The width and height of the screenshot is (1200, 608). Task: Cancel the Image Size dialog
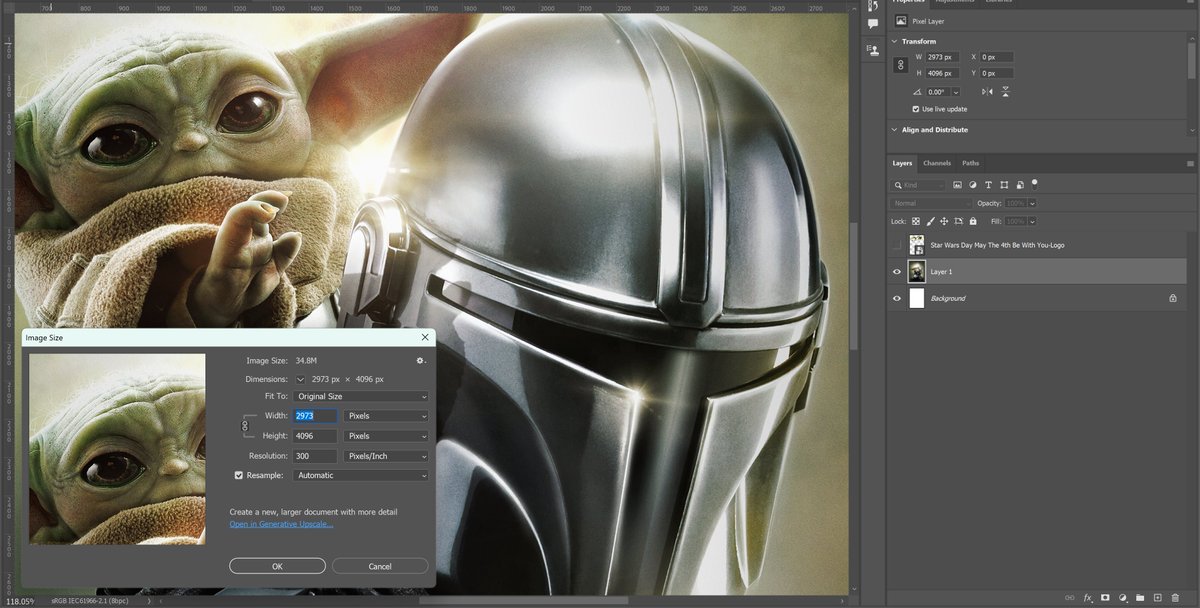[380, 566]
